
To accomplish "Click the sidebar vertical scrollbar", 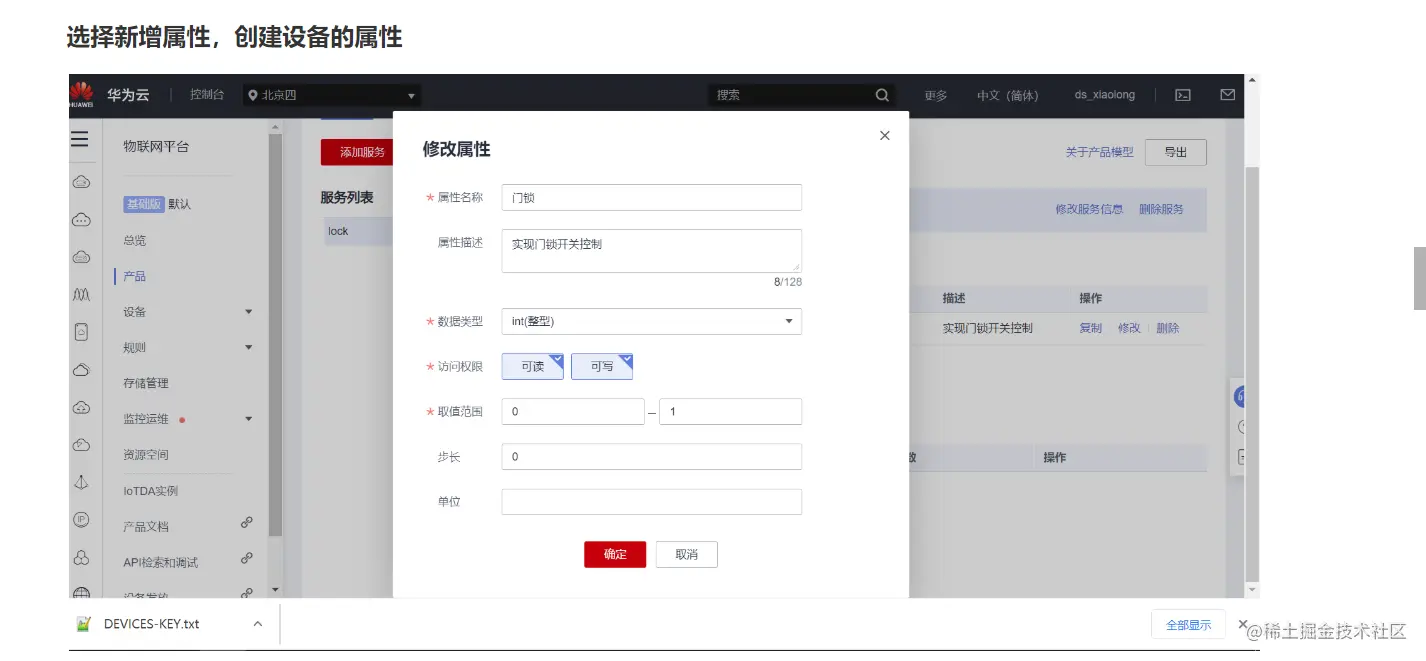I will click(275, 335).
